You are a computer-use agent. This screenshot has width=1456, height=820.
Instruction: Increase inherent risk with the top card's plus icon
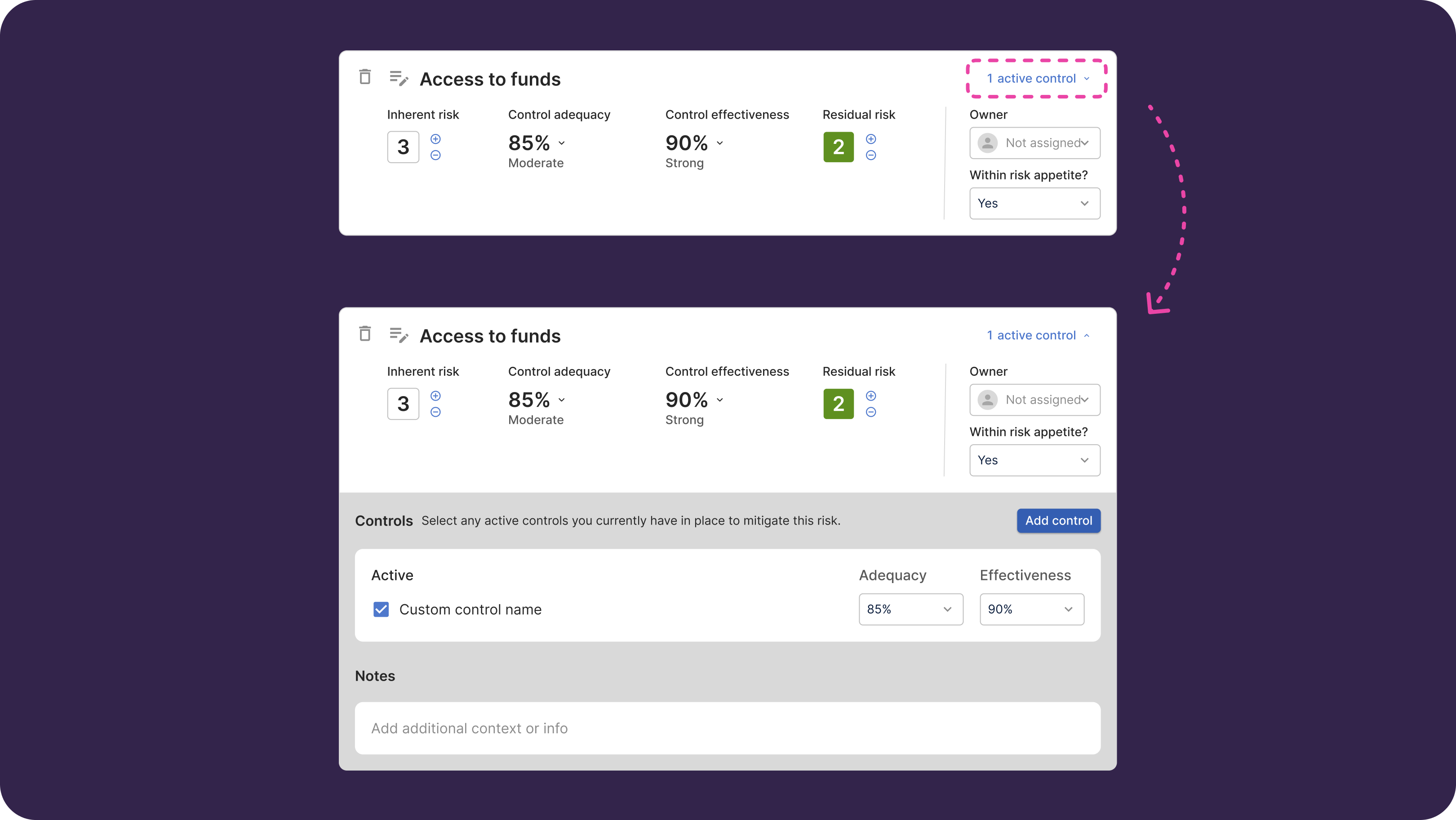coord(435,139)
